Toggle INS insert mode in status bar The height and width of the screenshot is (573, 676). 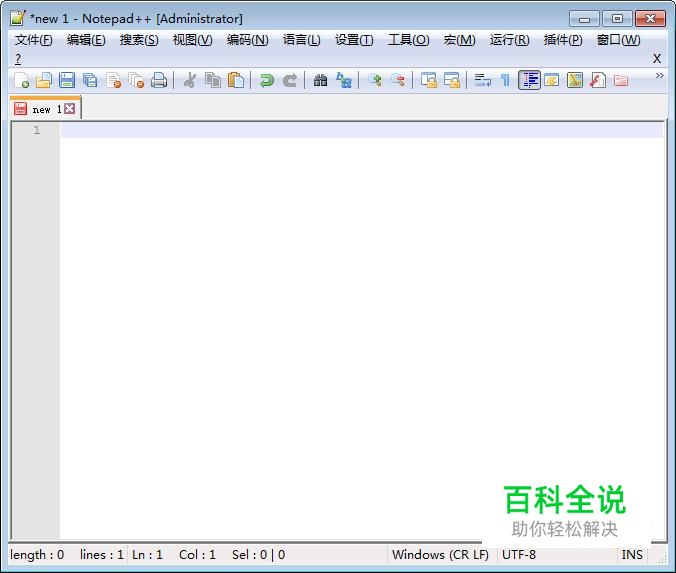[632, 554]
